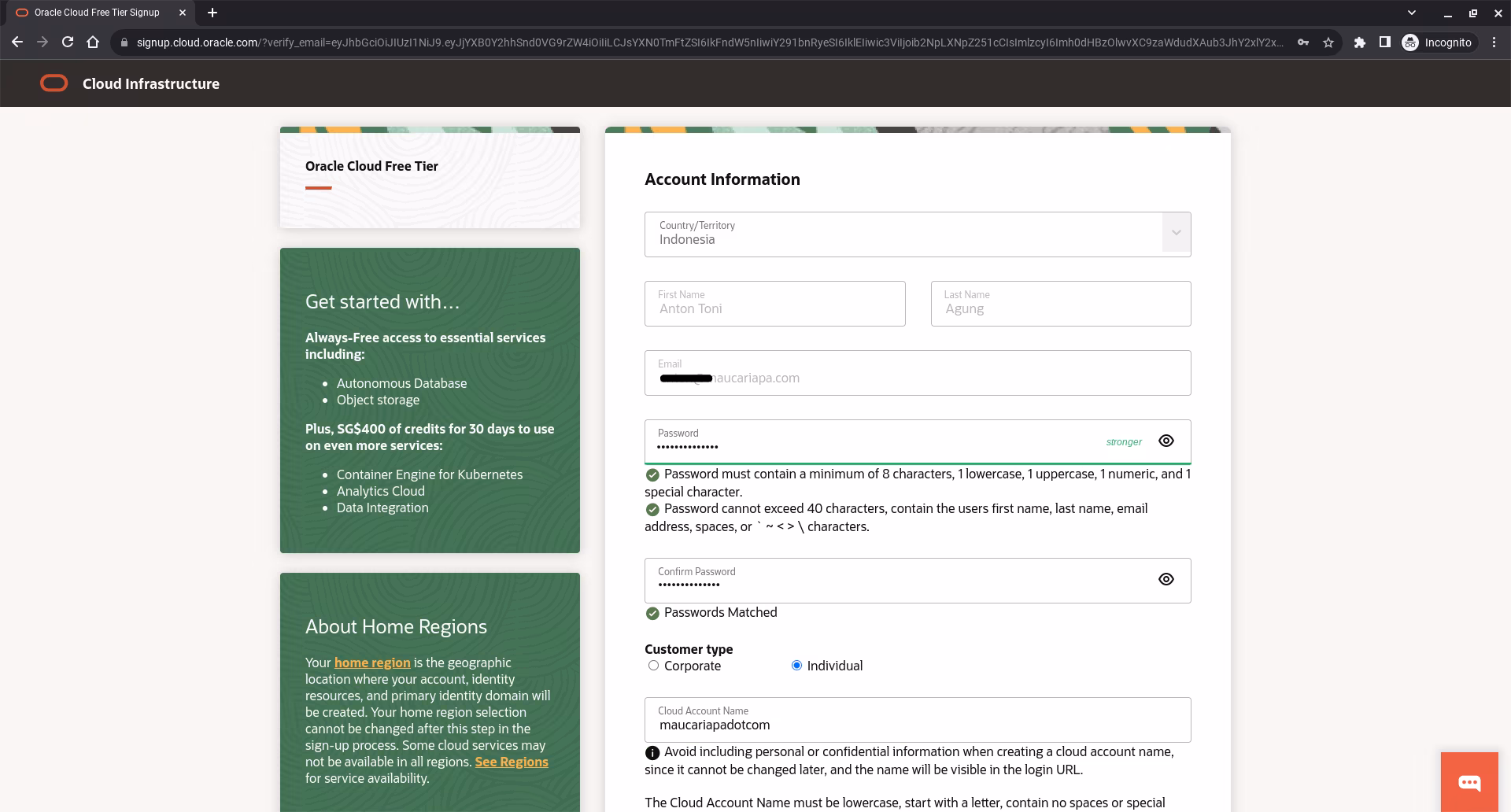Viewport: 1511px width, 812px height.
Task: Click the Email input field
Action: (x=918, y=373)
